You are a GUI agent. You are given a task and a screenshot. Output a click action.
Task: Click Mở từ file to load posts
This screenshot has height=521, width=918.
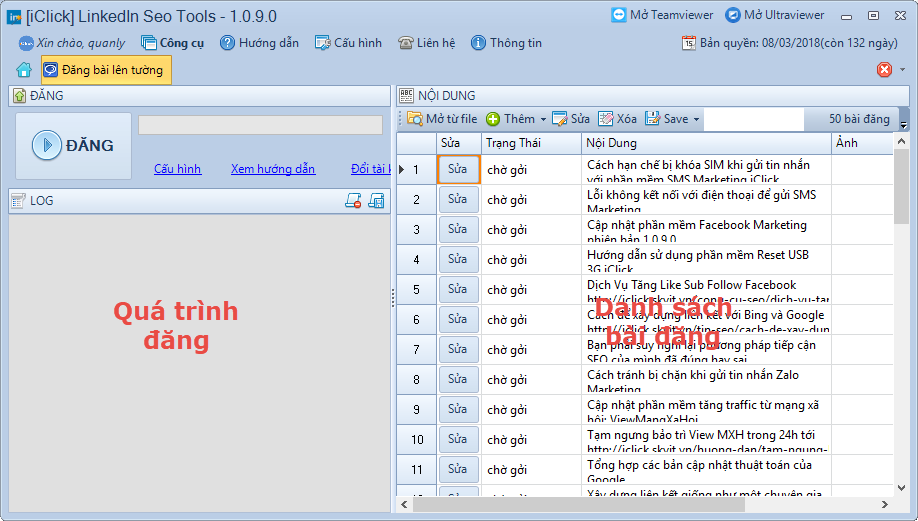(442, 119)
